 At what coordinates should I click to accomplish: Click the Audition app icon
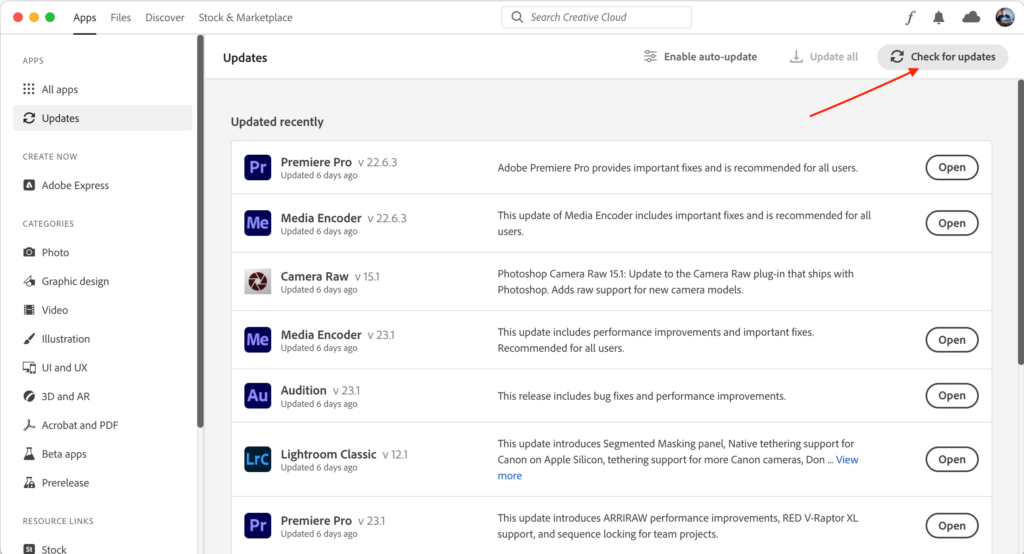[x=257, y=395]
